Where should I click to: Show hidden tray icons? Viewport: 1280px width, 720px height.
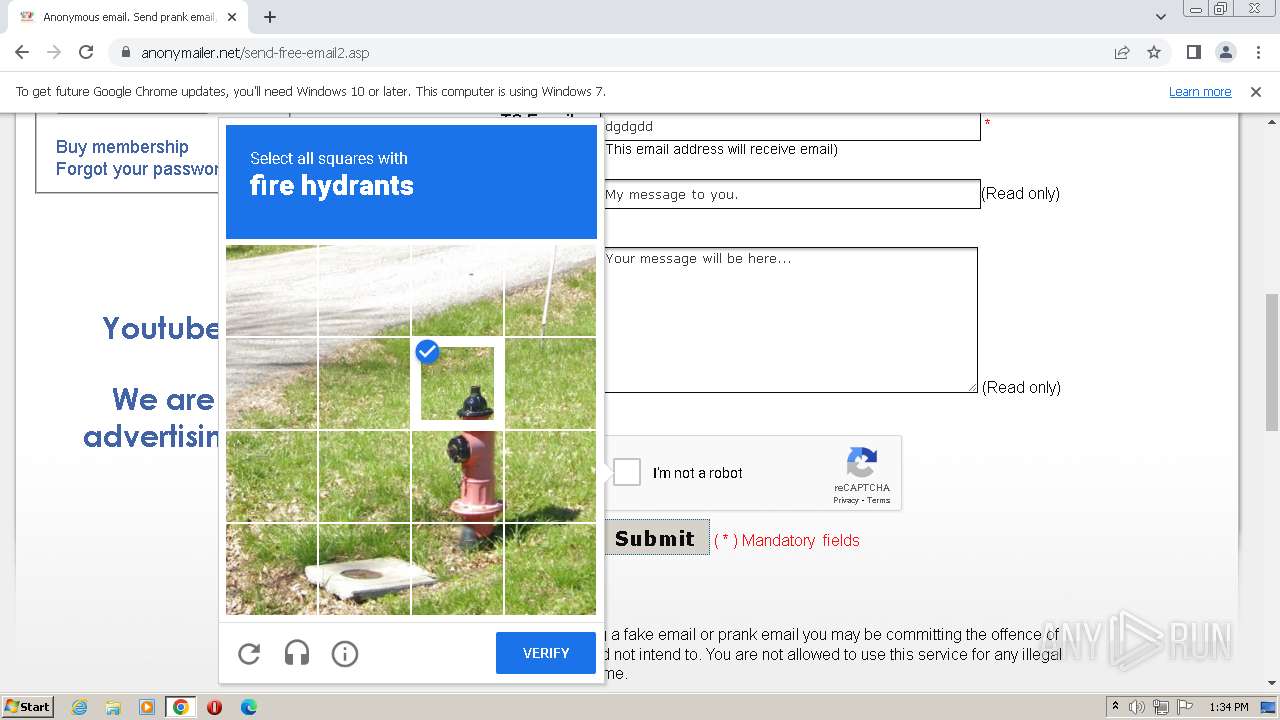pyautogui.click(x=1116, y=707)
